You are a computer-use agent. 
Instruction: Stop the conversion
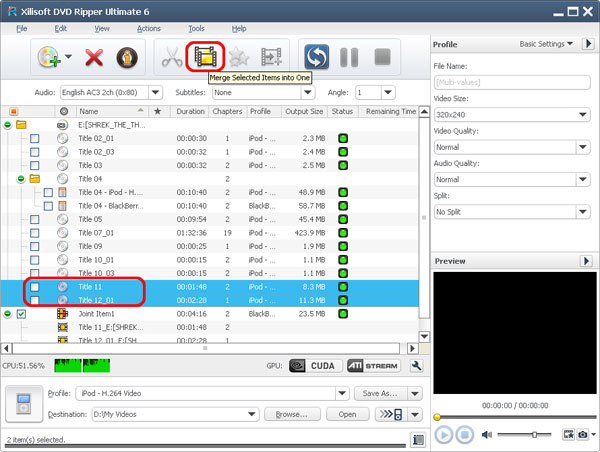pos(382,57)
